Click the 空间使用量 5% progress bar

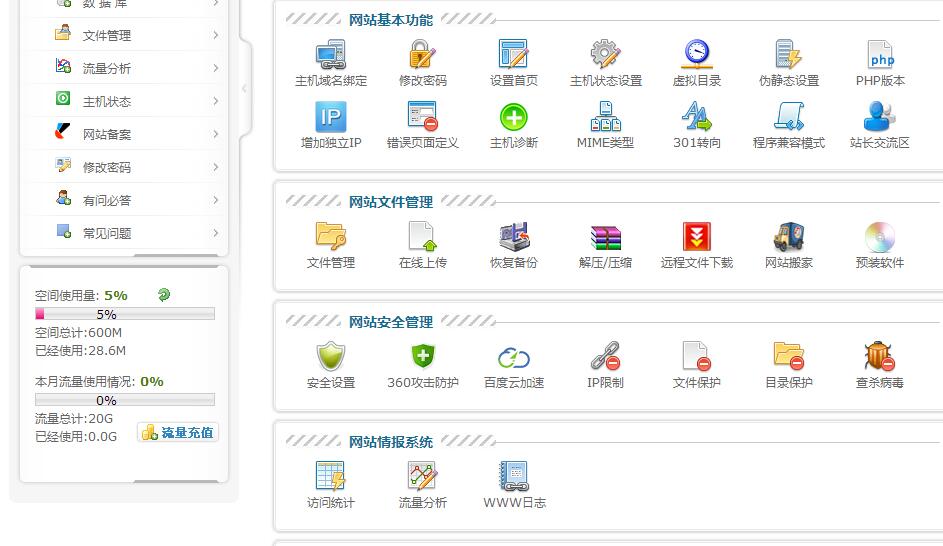tap(125, 314)
